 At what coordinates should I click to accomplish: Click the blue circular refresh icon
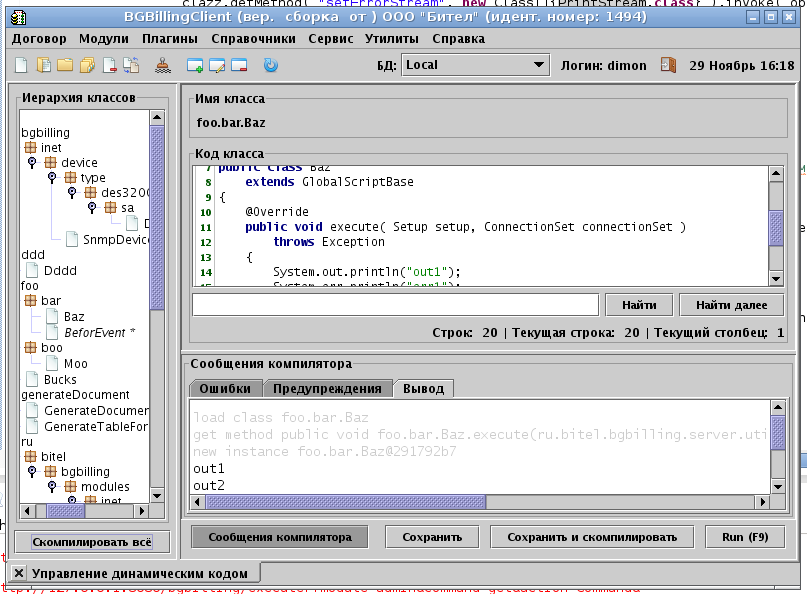pyautogui.click(x=270, y=66)
